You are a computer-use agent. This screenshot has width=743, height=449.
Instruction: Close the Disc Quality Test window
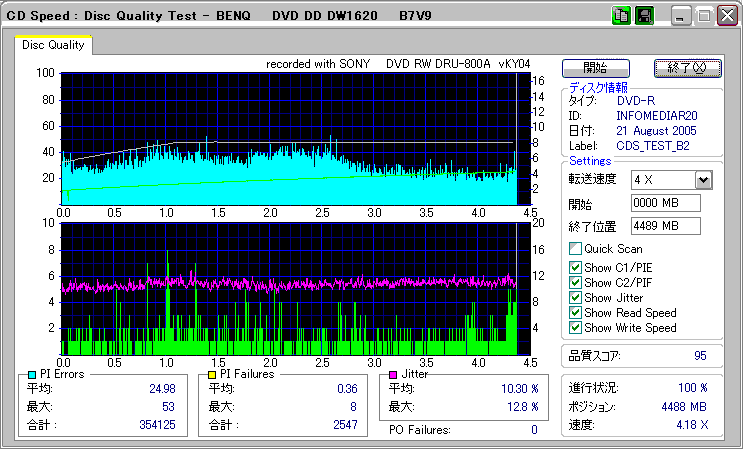pos(726,17)
